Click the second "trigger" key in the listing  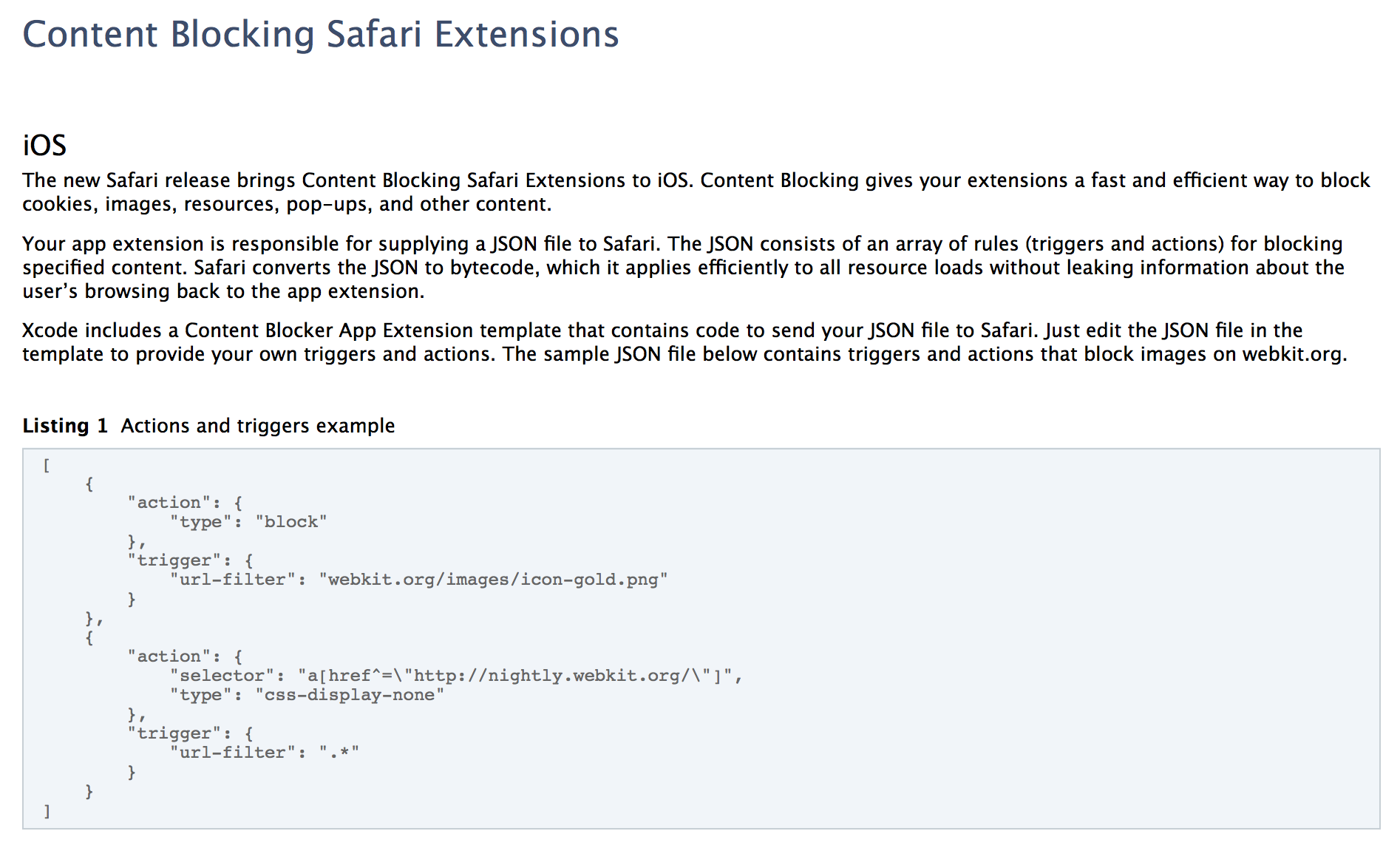174,733
